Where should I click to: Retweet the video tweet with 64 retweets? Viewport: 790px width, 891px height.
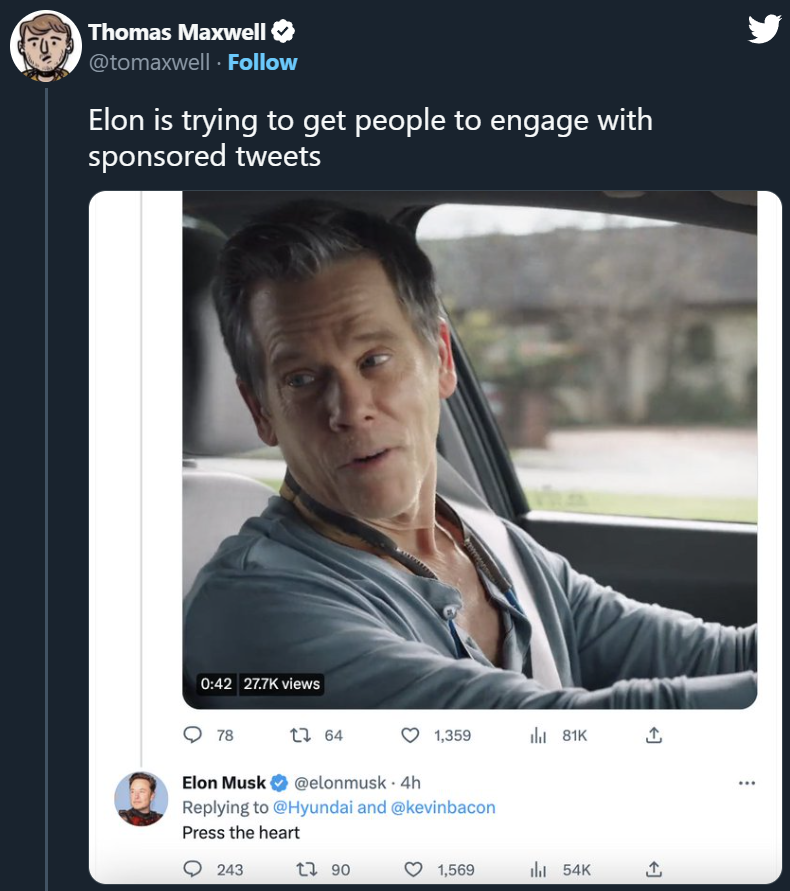[298, 735]
